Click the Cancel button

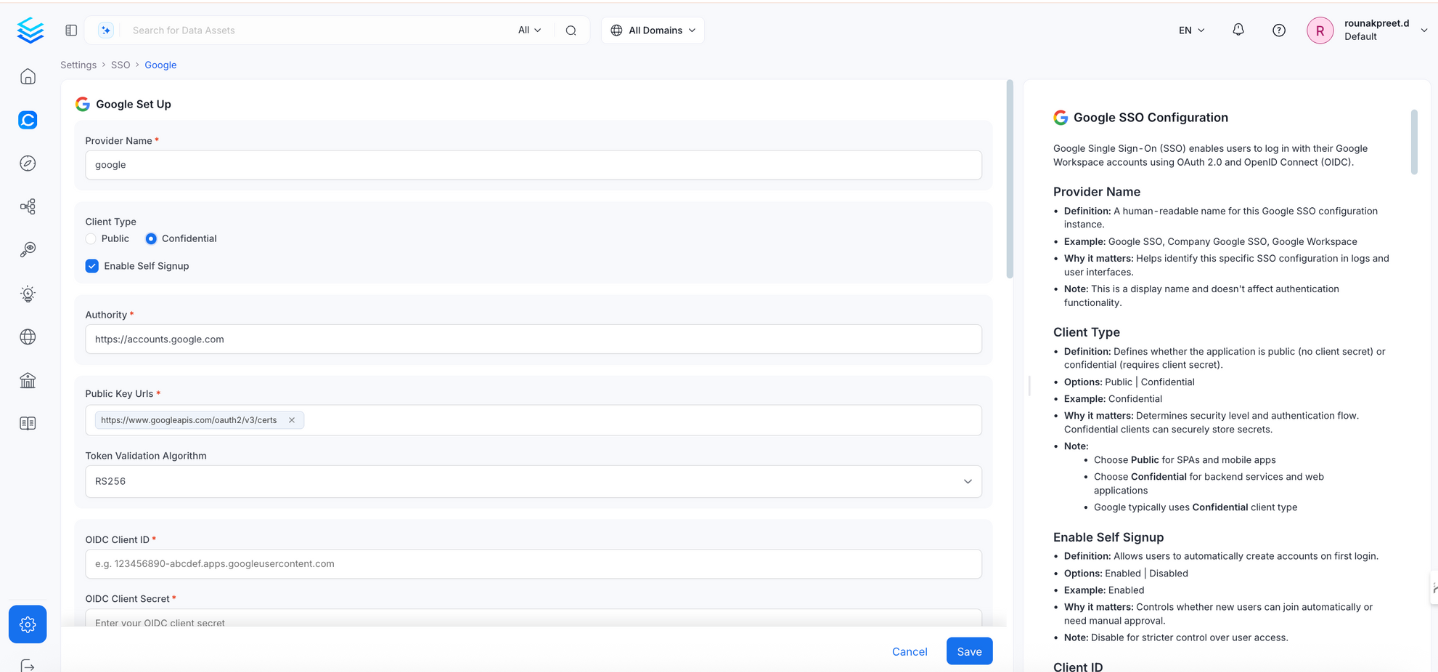point(909,651)
